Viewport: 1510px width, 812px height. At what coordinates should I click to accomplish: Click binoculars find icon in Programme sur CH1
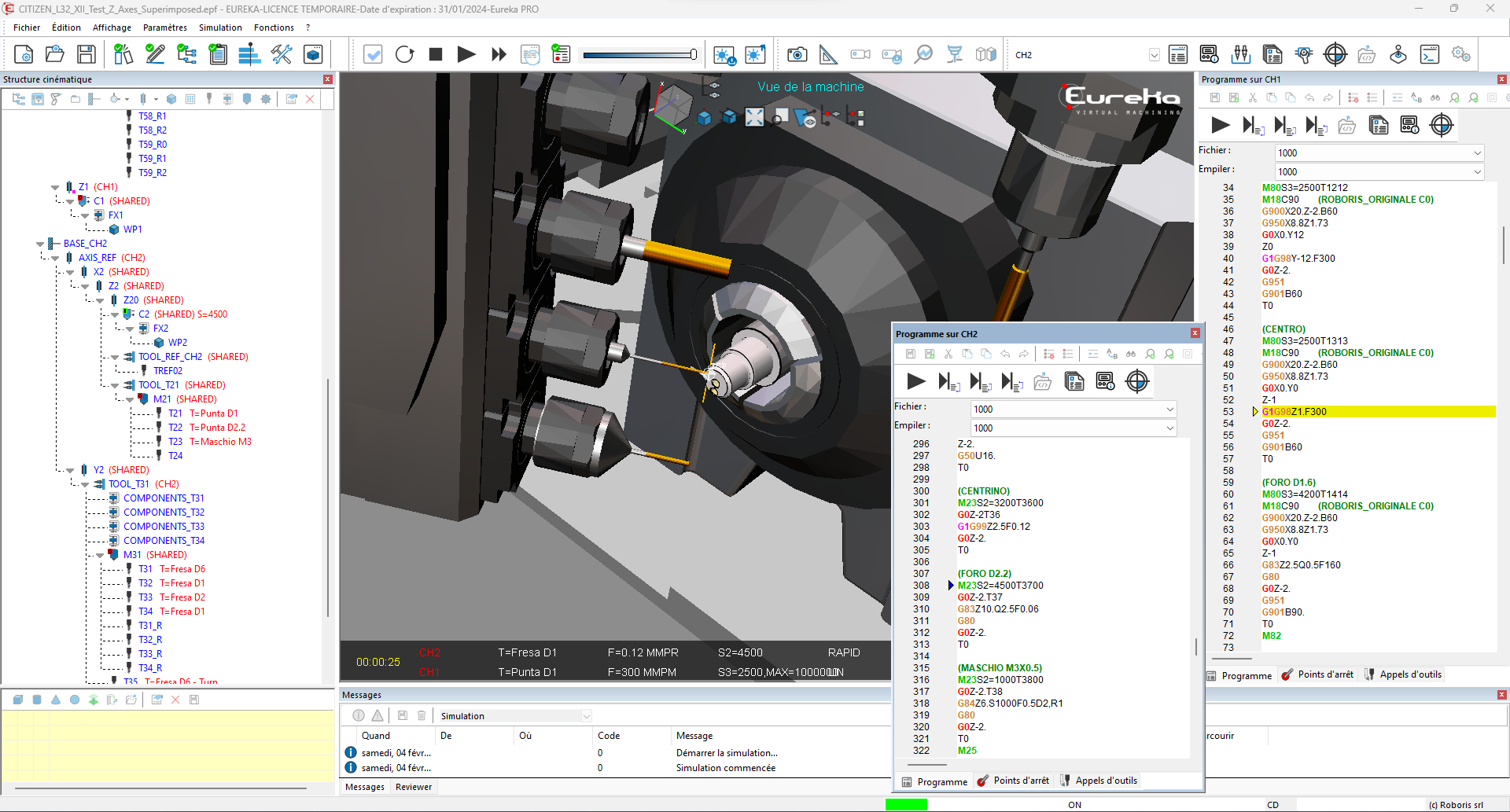click(1435, 98)
